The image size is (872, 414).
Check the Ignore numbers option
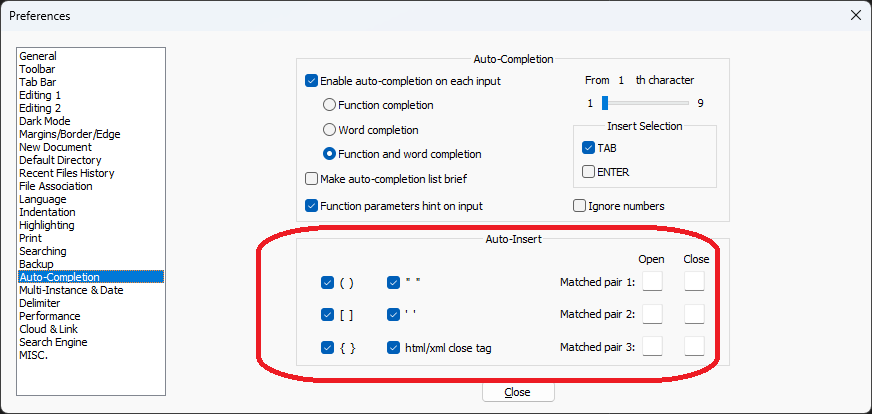point(579,206)
